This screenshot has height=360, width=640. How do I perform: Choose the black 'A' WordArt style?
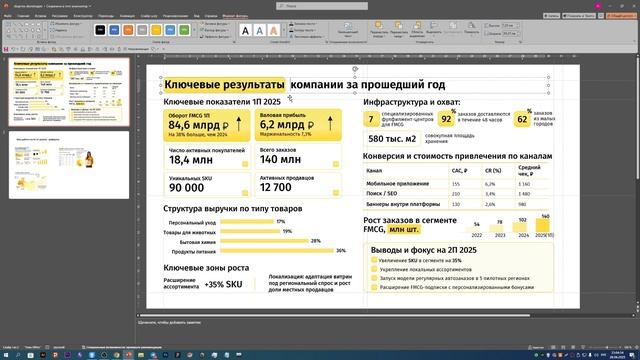(x=245, y=30)
